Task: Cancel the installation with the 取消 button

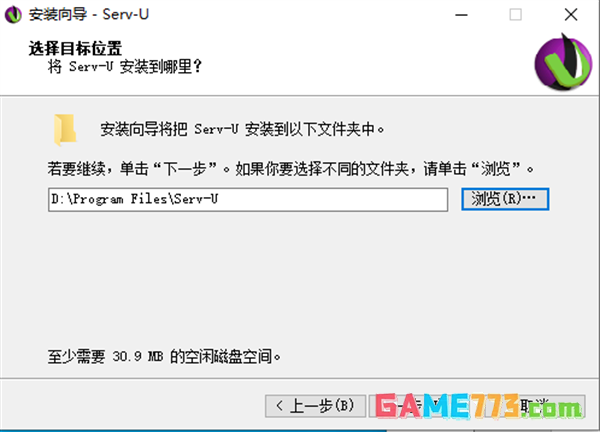Action: tap(536, 406)
